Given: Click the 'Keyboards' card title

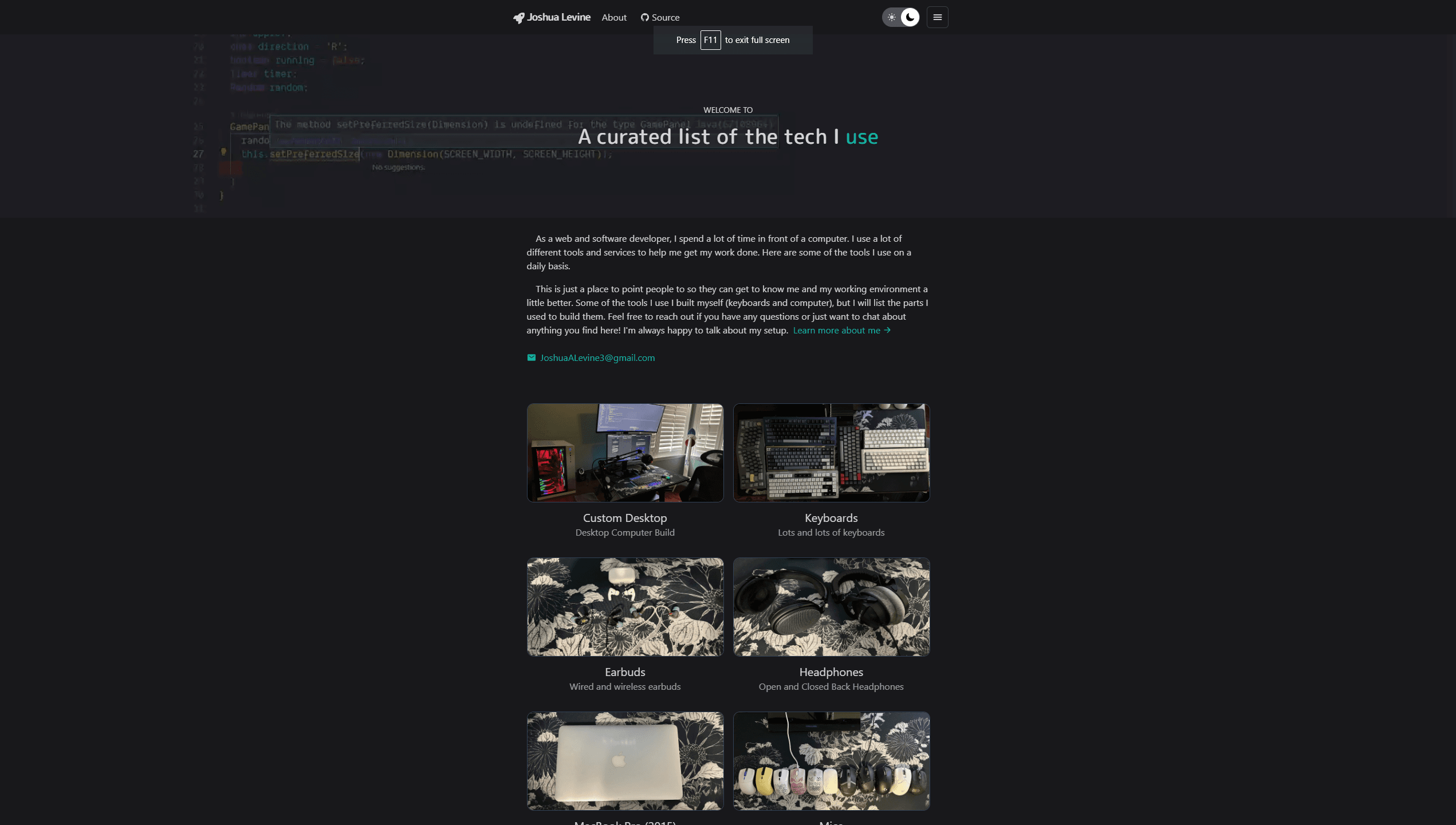Looking at the screenshot, I should [831, 518].
